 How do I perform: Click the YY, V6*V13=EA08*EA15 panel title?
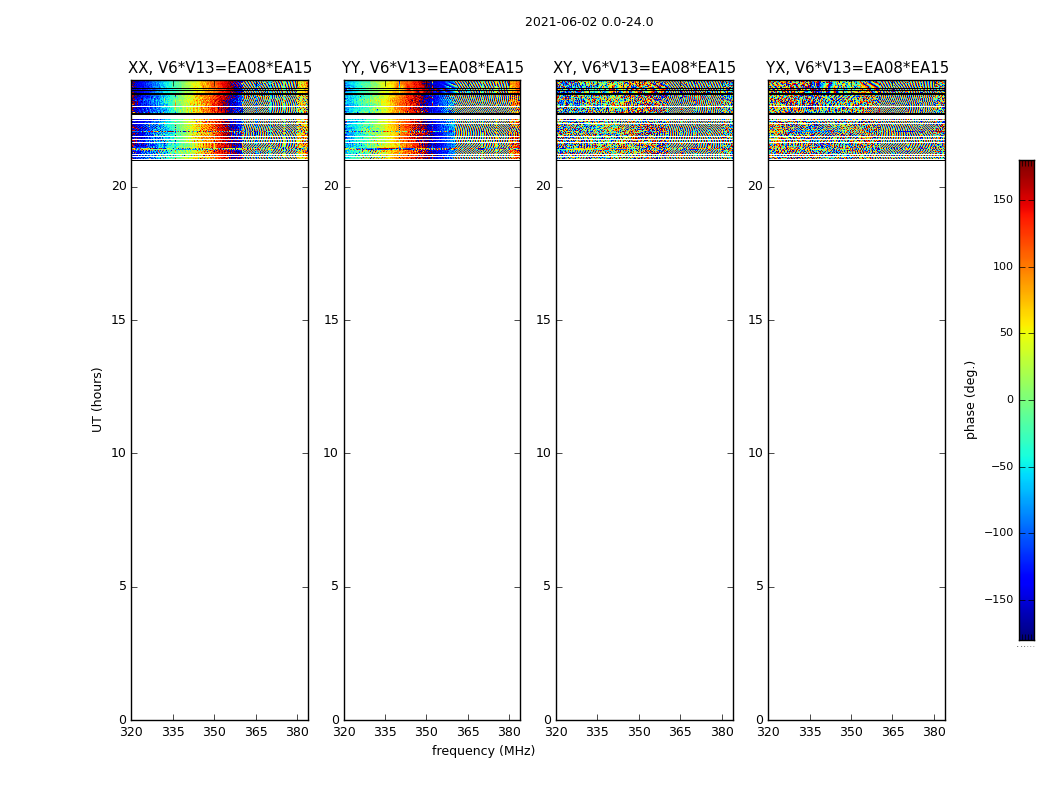[433, 68]
